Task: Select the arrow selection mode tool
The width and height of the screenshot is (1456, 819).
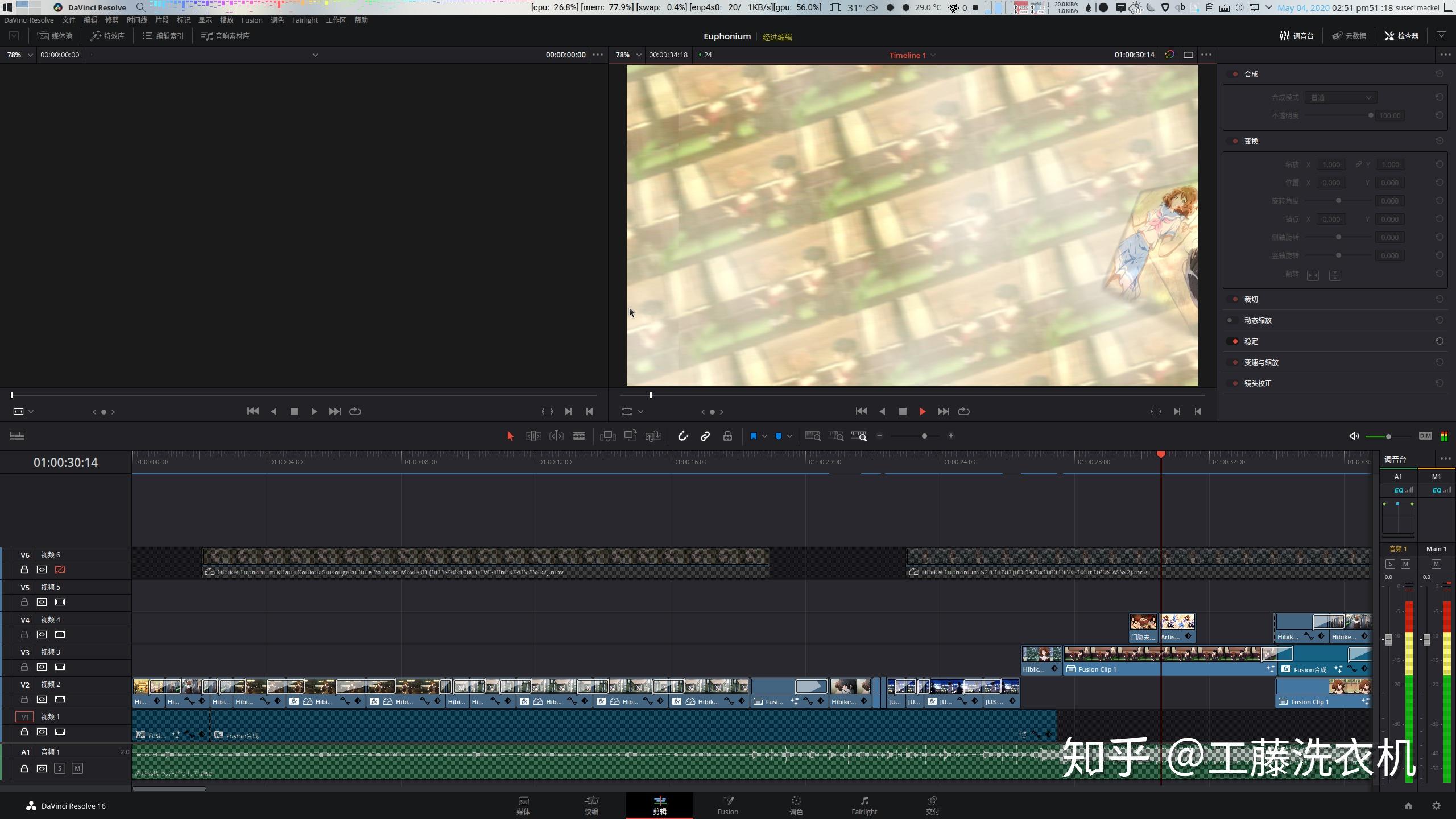Action: (510, 436)
